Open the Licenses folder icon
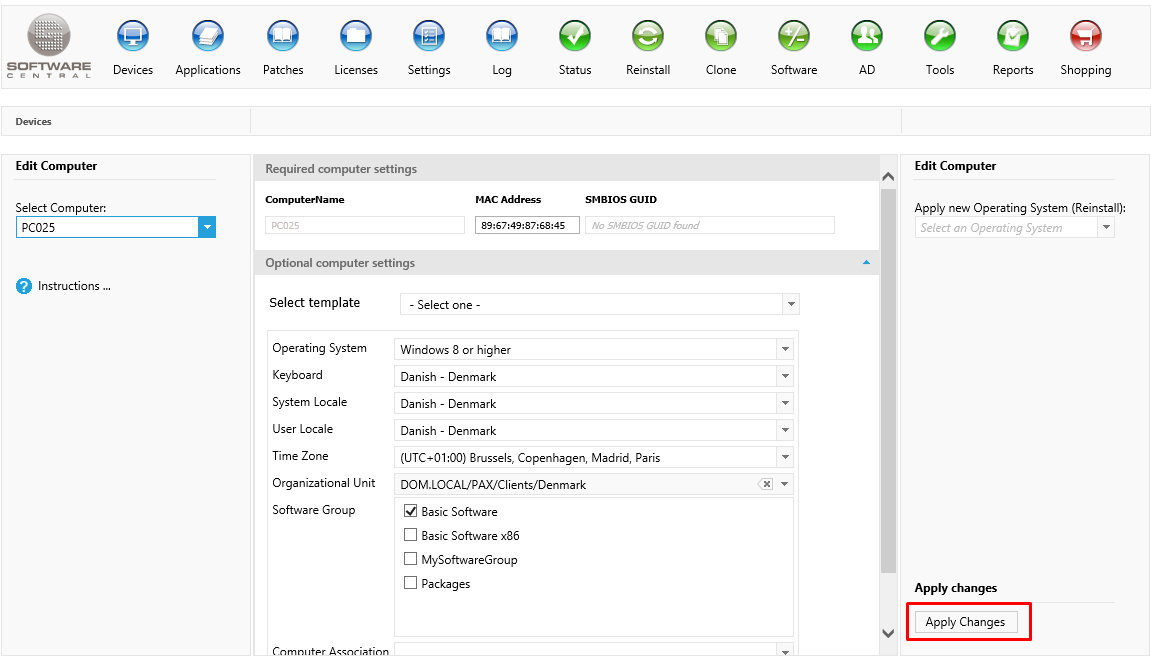 (x=356, y=38)
